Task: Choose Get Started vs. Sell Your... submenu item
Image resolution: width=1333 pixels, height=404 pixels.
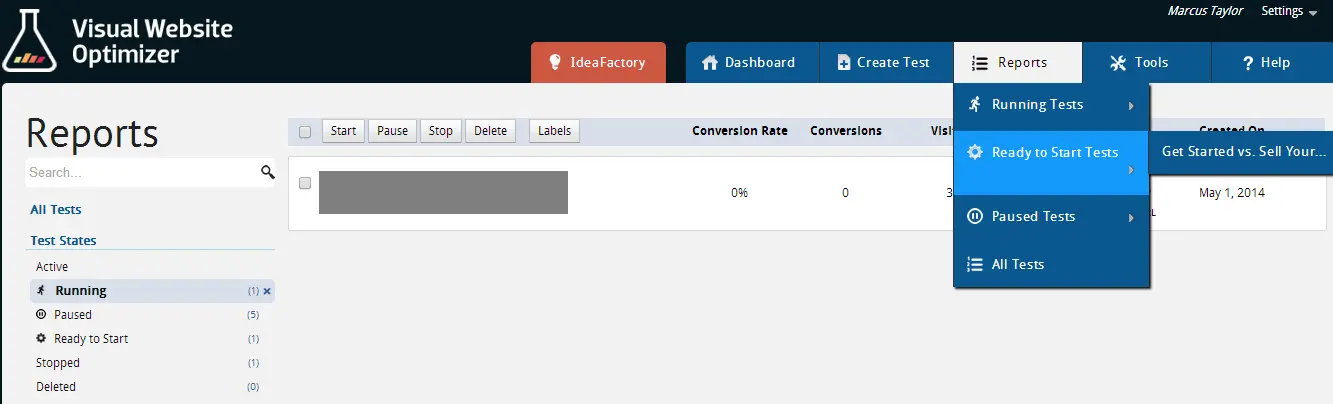Action: click(x=1244, y=152)
